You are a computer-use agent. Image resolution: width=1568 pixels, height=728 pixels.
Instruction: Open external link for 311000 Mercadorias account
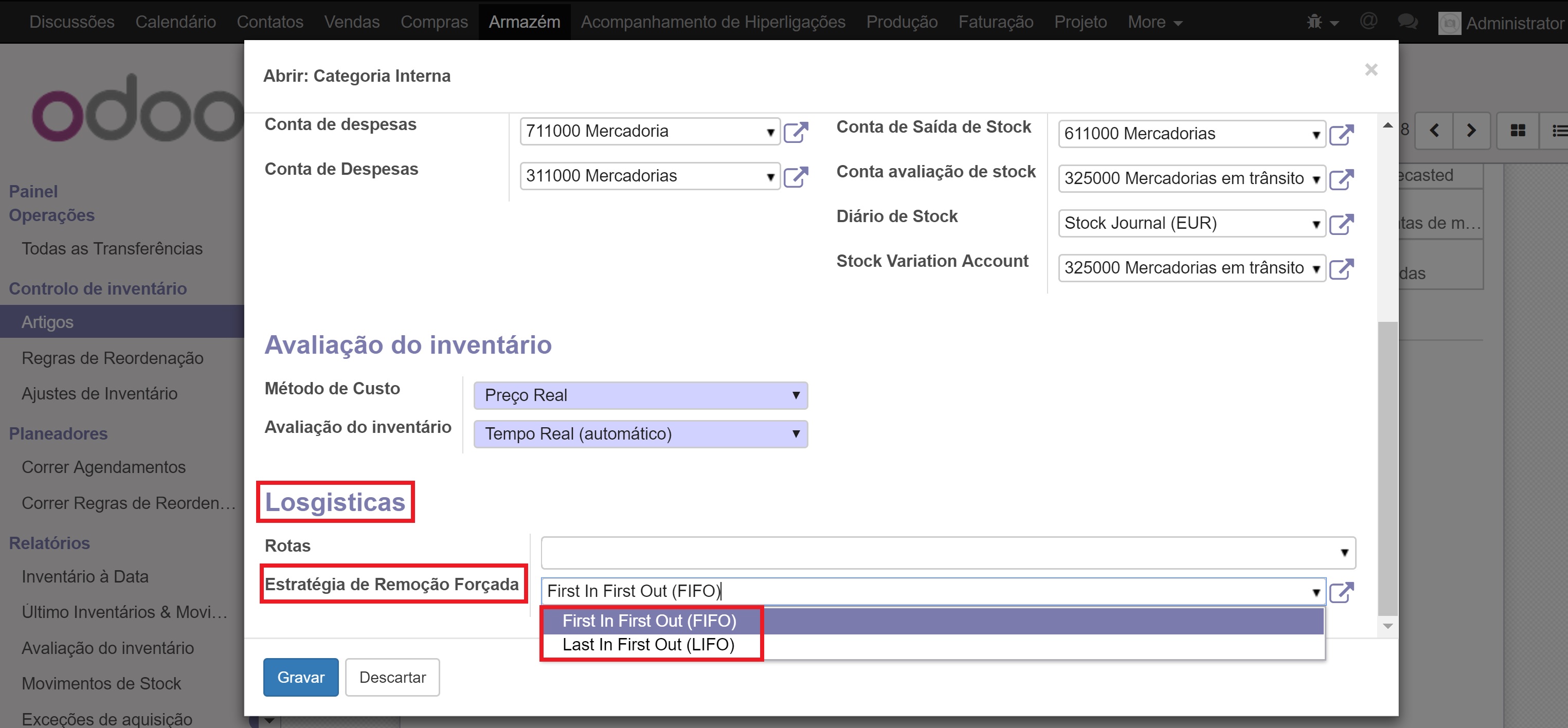tap(796, 177)
